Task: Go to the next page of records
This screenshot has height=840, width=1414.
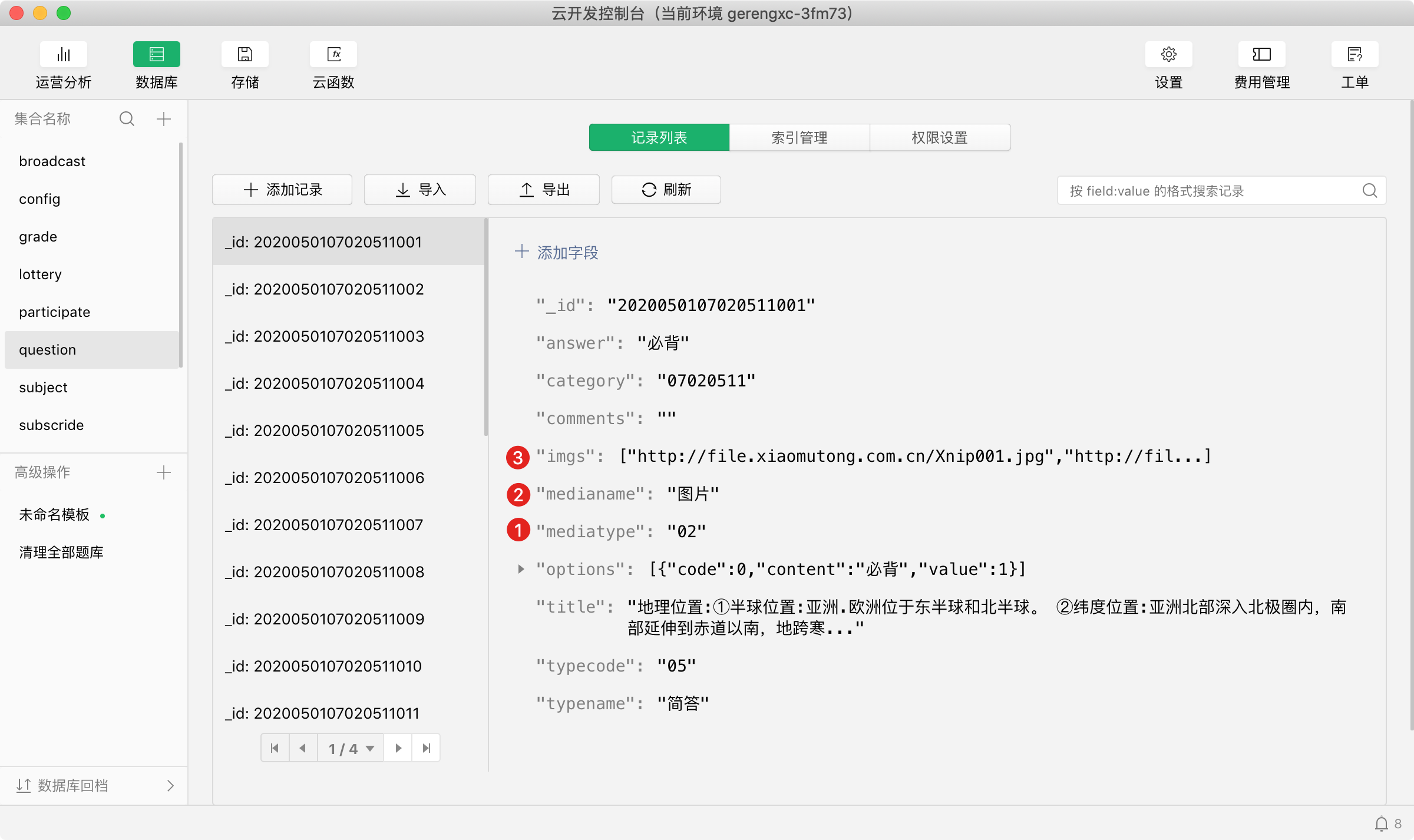Action: click(398, 748)
